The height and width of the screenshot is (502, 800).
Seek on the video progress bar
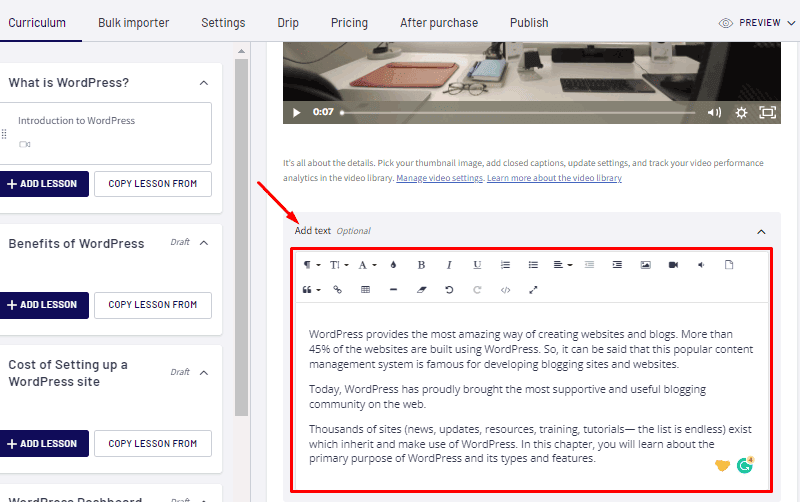[518, 112]
